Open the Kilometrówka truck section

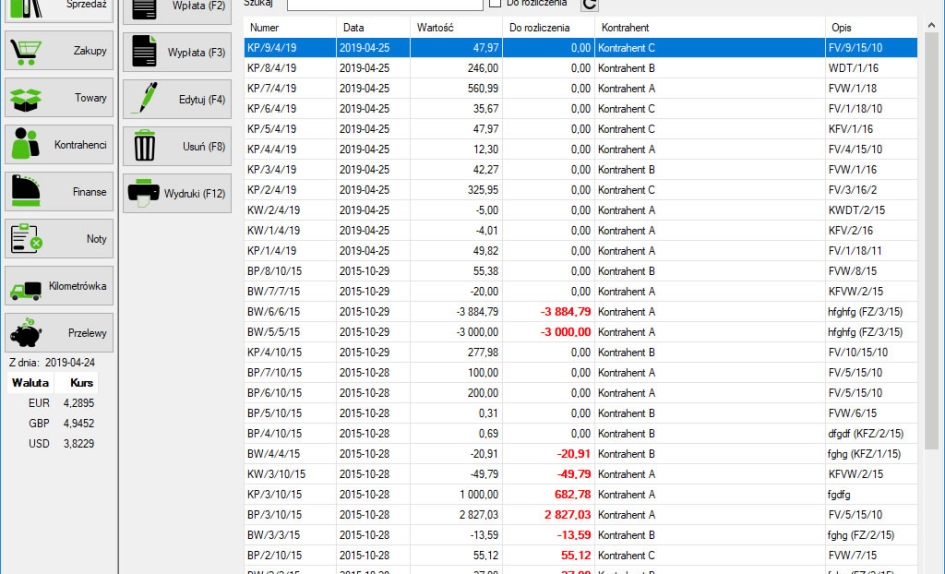pyautogui.click(x=59, y=286)
